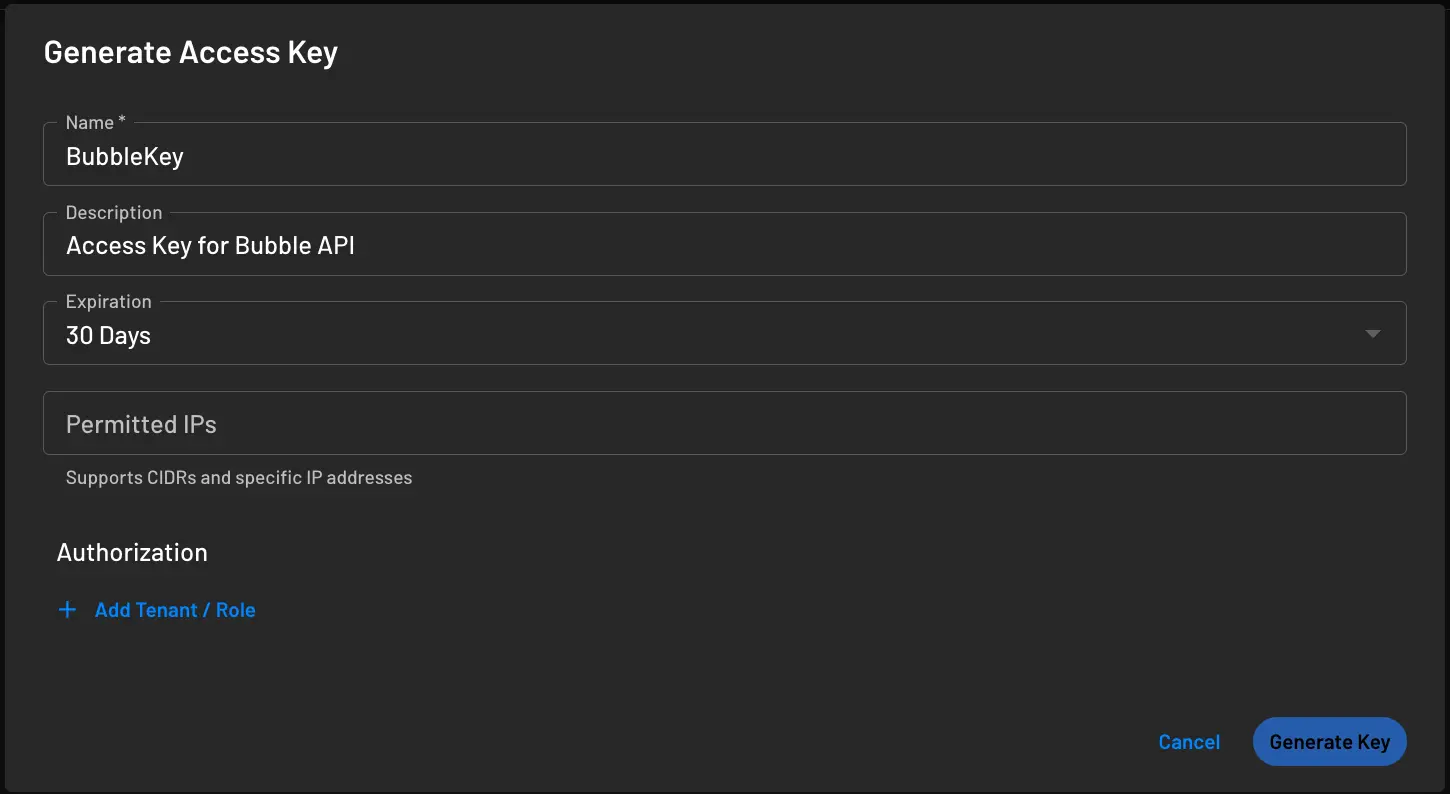
Task: Submit the form via Generate Key
Action: (x=1329, y=741)
